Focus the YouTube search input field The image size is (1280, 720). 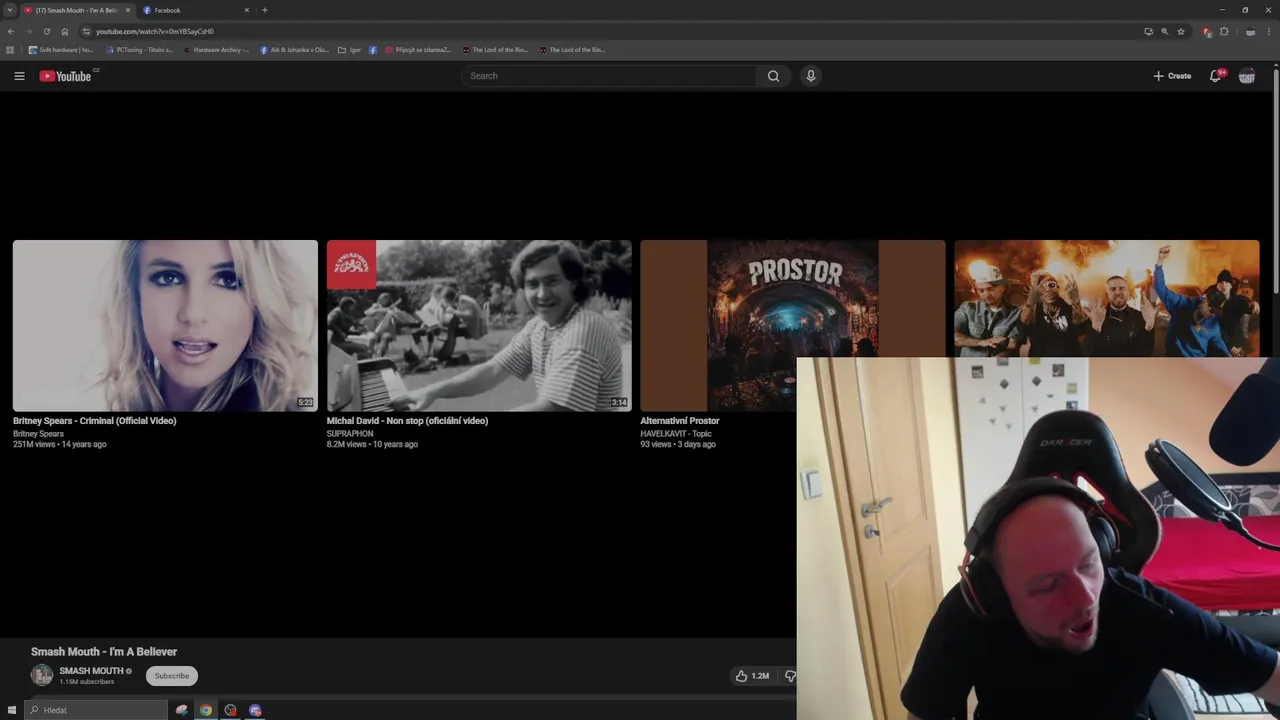[x=610, y=76]
